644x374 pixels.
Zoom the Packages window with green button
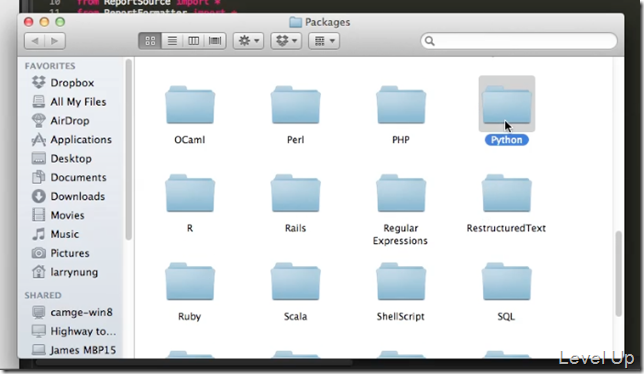coord(60,22)
